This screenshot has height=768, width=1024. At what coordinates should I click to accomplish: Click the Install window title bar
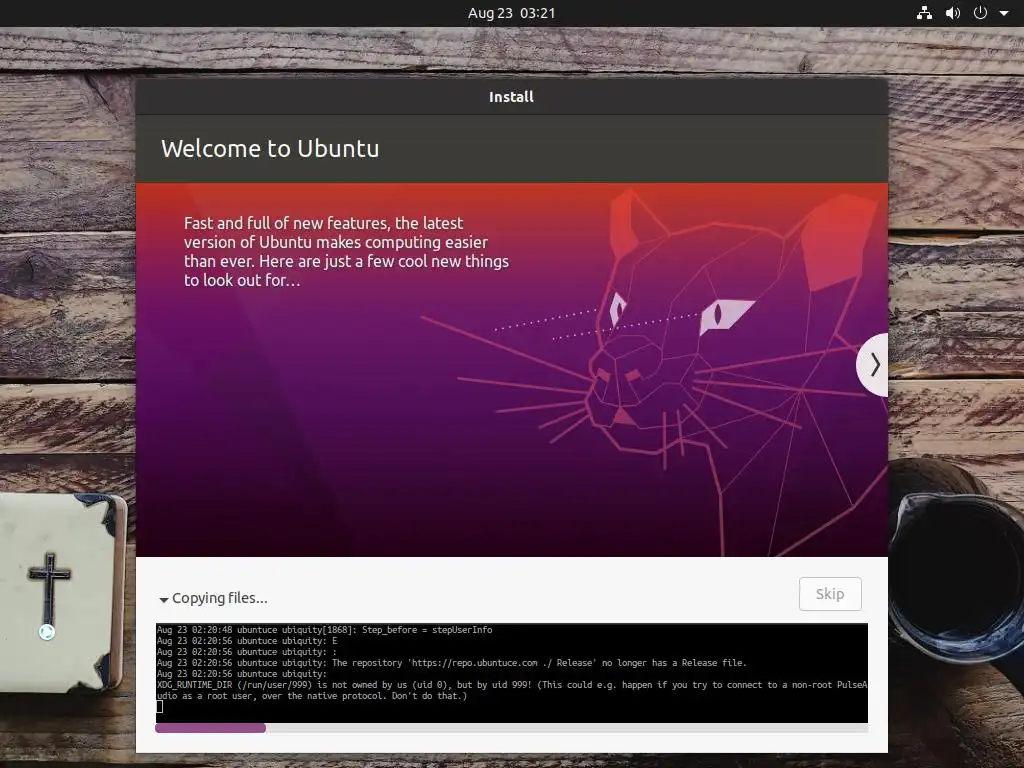coord(511,97)
